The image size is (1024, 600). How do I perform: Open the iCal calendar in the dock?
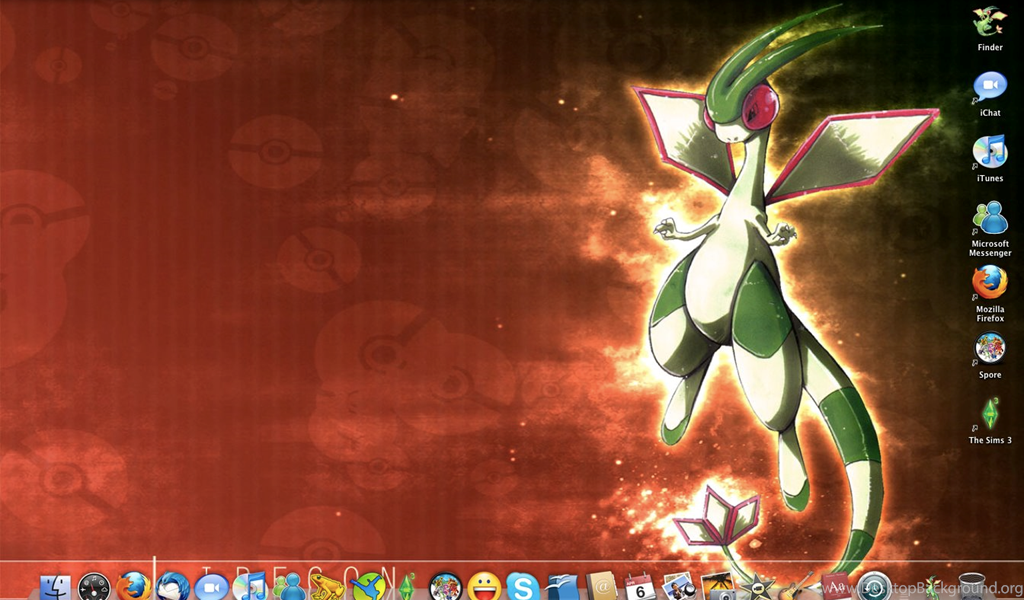click(x=640, y=587)
